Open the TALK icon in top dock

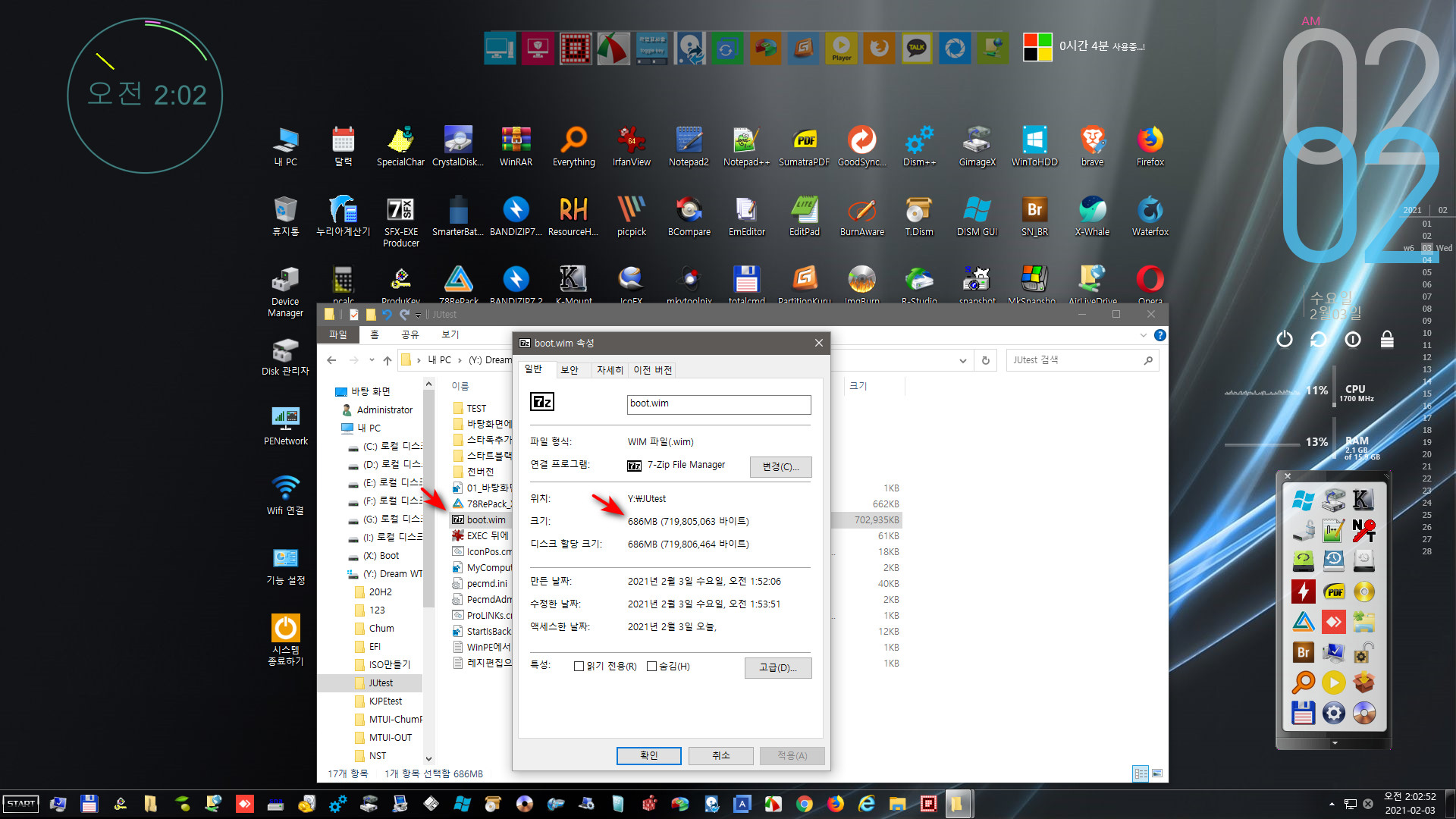pyautogui.click(x=917, y=48)
